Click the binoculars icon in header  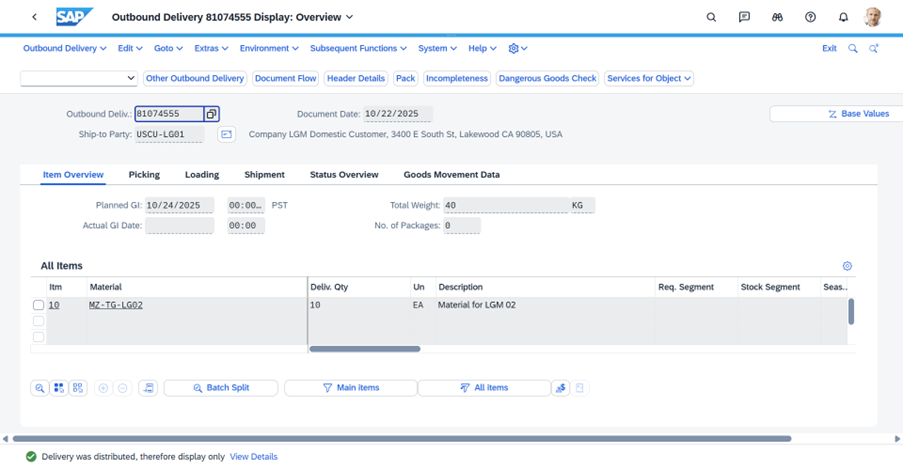point(777,17)
